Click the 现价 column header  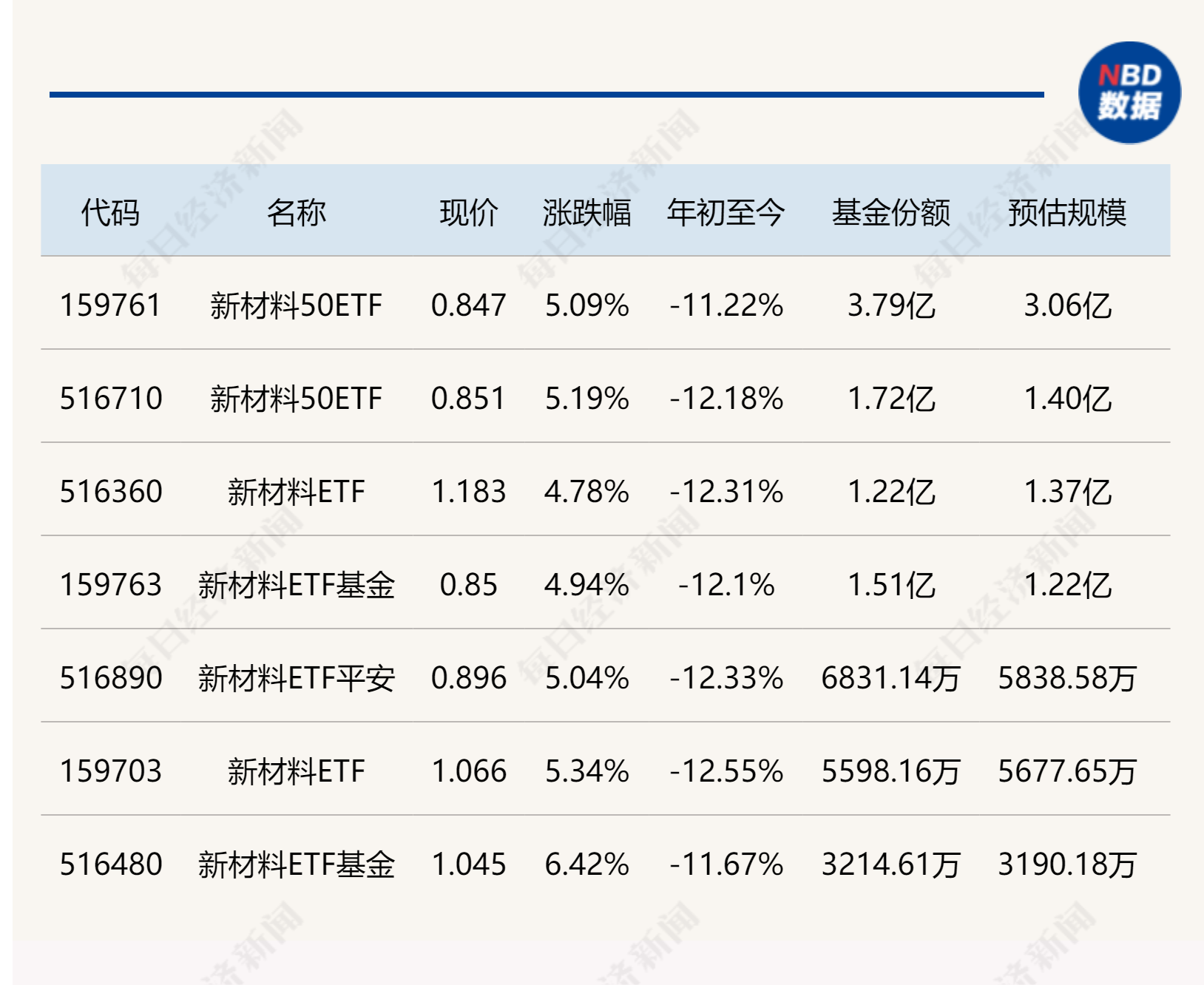(x=469, y=213)
